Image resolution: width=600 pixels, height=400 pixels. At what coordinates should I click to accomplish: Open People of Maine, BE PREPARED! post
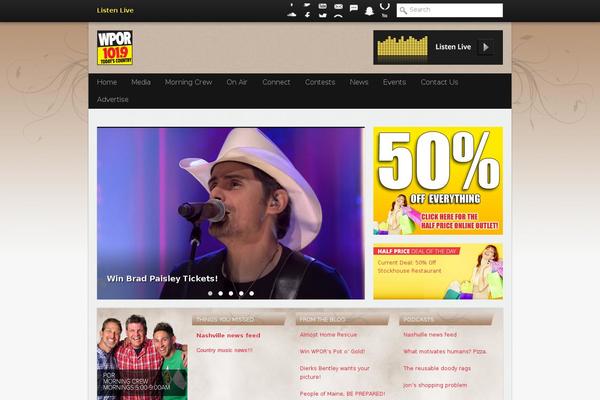click(342, 394)
